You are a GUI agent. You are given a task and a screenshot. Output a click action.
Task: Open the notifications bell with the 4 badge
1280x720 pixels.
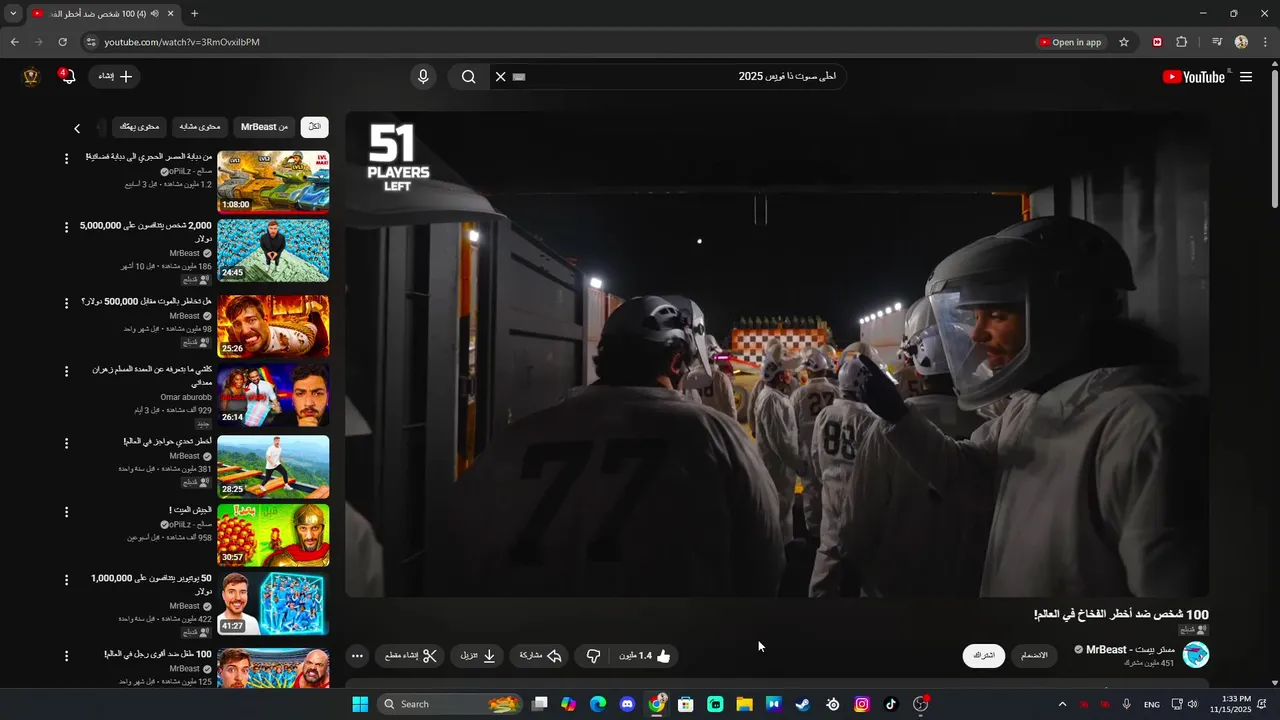coord(67,76)
